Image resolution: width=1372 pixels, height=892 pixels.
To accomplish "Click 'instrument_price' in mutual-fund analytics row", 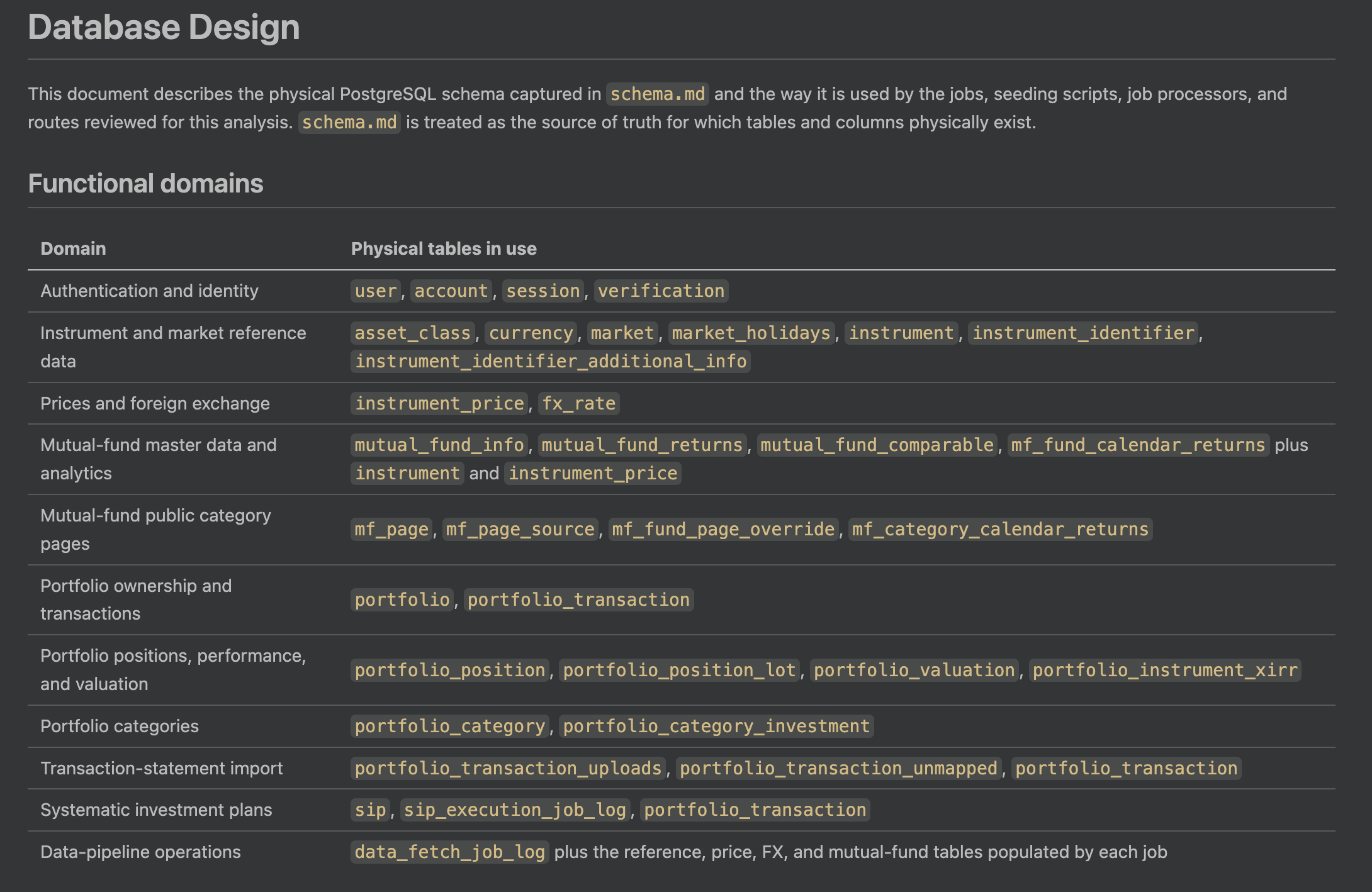I will (x=593, y=473).
